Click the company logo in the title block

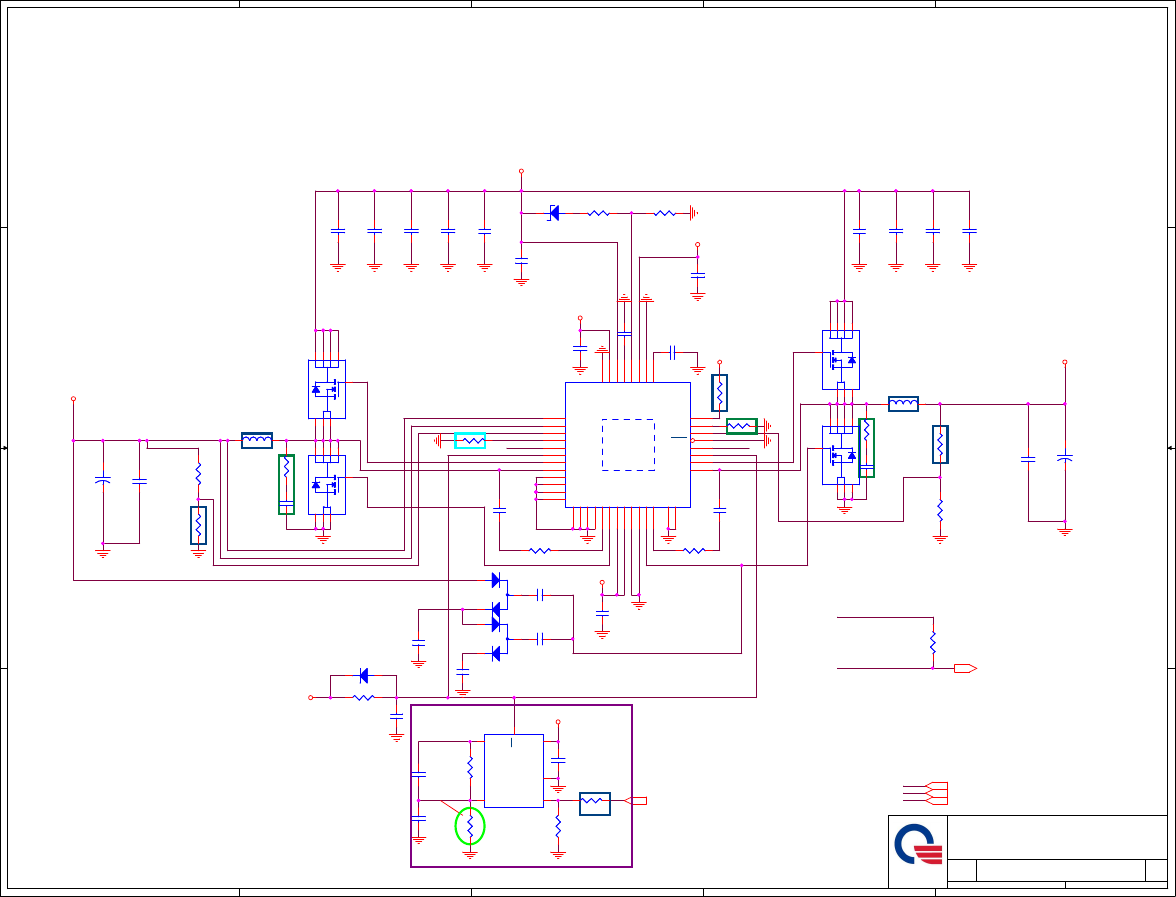pyautogui.click(x=918, y=844)
